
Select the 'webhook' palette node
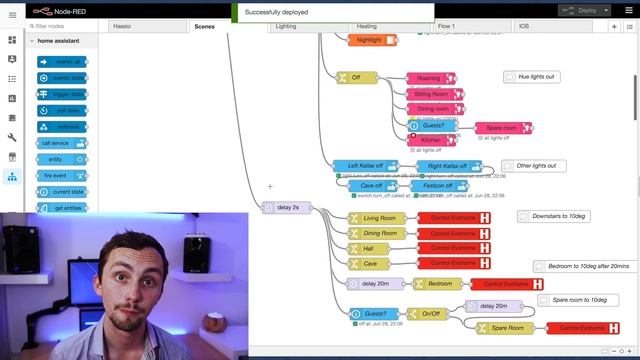click(62, 127)
